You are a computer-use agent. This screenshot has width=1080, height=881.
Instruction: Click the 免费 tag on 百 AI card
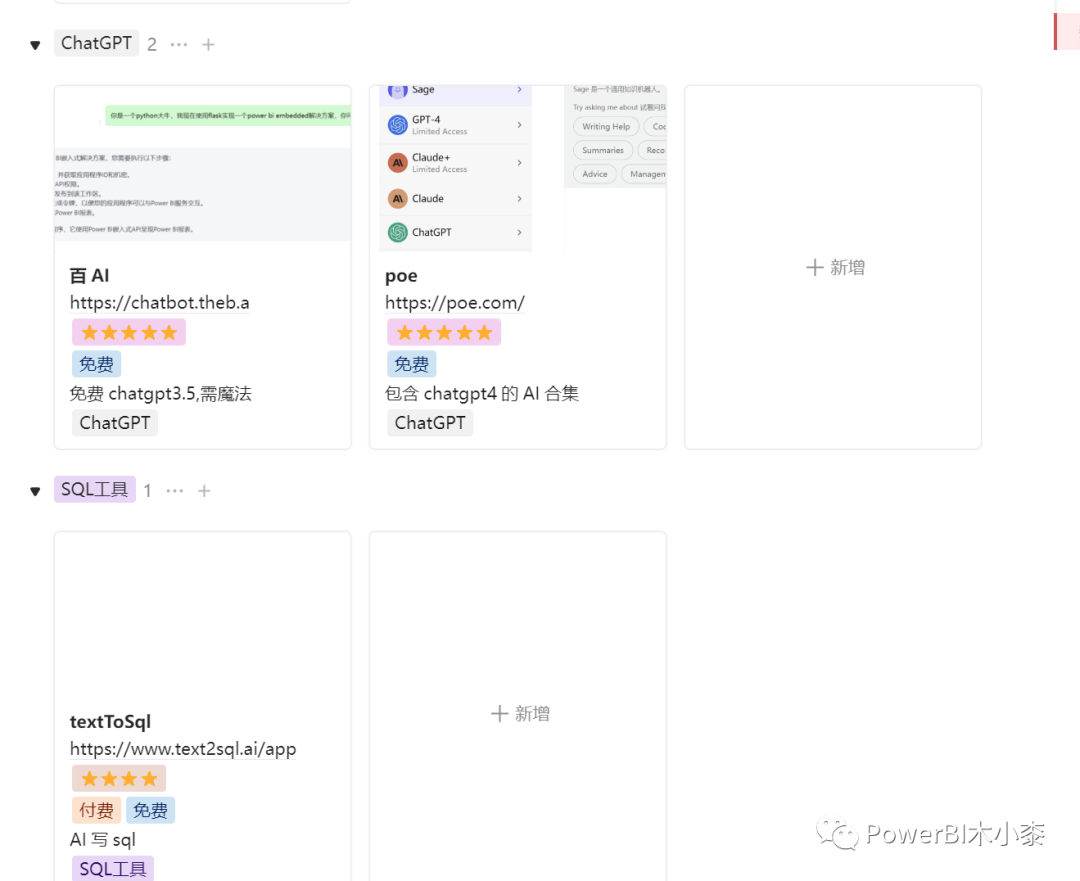pyautogui.click(x=96, y=364)
